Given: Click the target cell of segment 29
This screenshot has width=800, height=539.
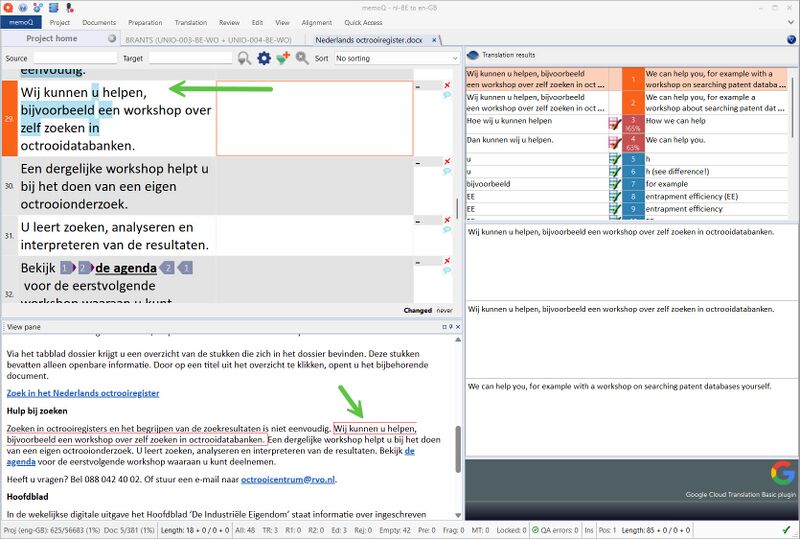Looking at the screenshot, I should (x=315, y=118).
